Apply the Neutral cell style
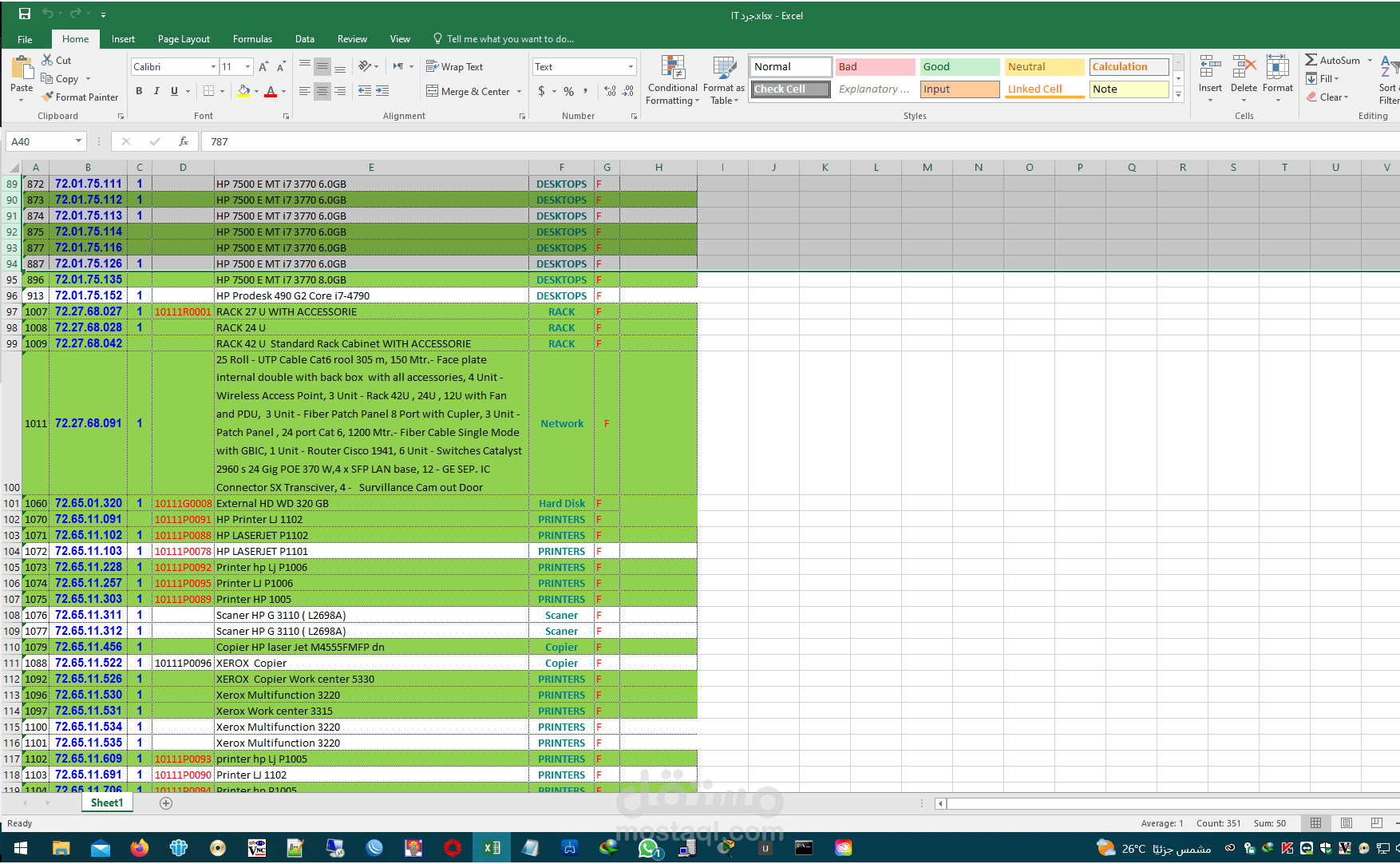1400x864 pixels. coord(1044,67)
